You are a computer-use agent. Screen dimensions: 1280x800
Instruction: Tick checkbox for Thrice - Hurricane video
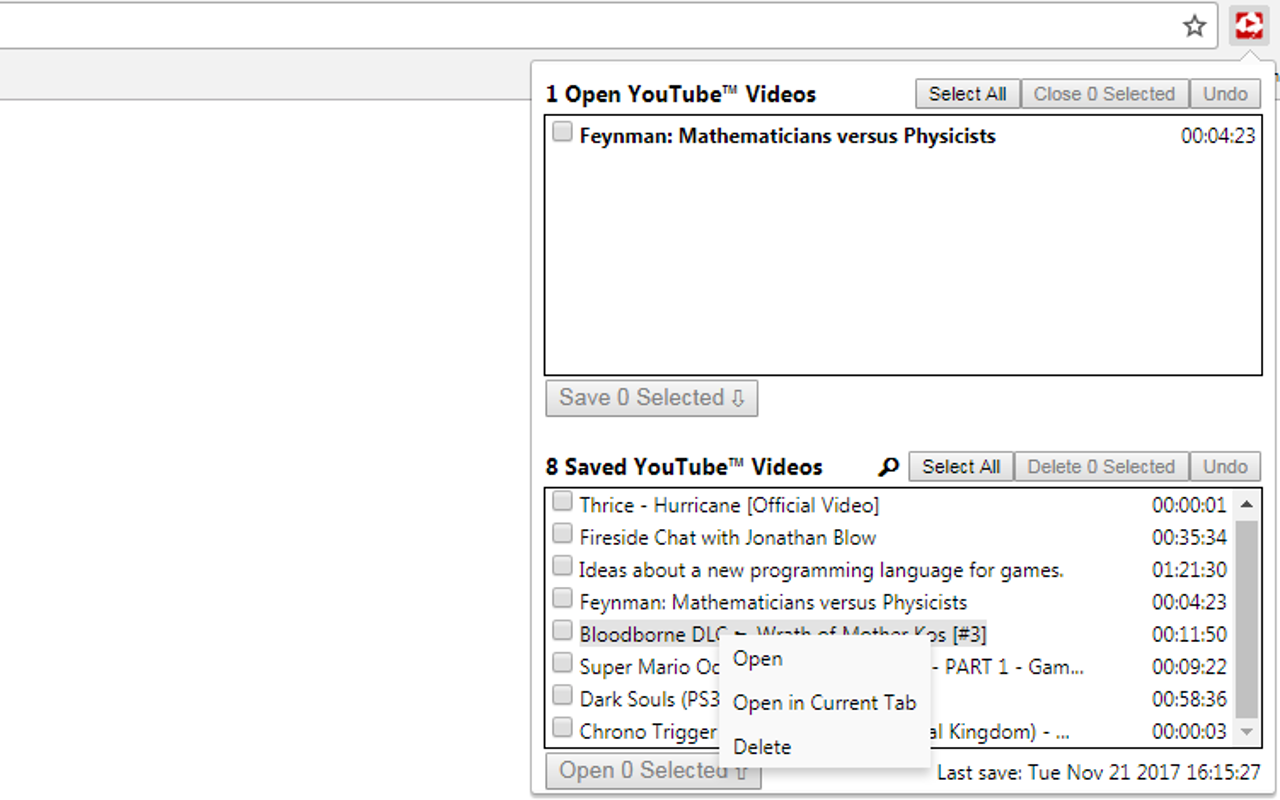click(x=563, y=501)
